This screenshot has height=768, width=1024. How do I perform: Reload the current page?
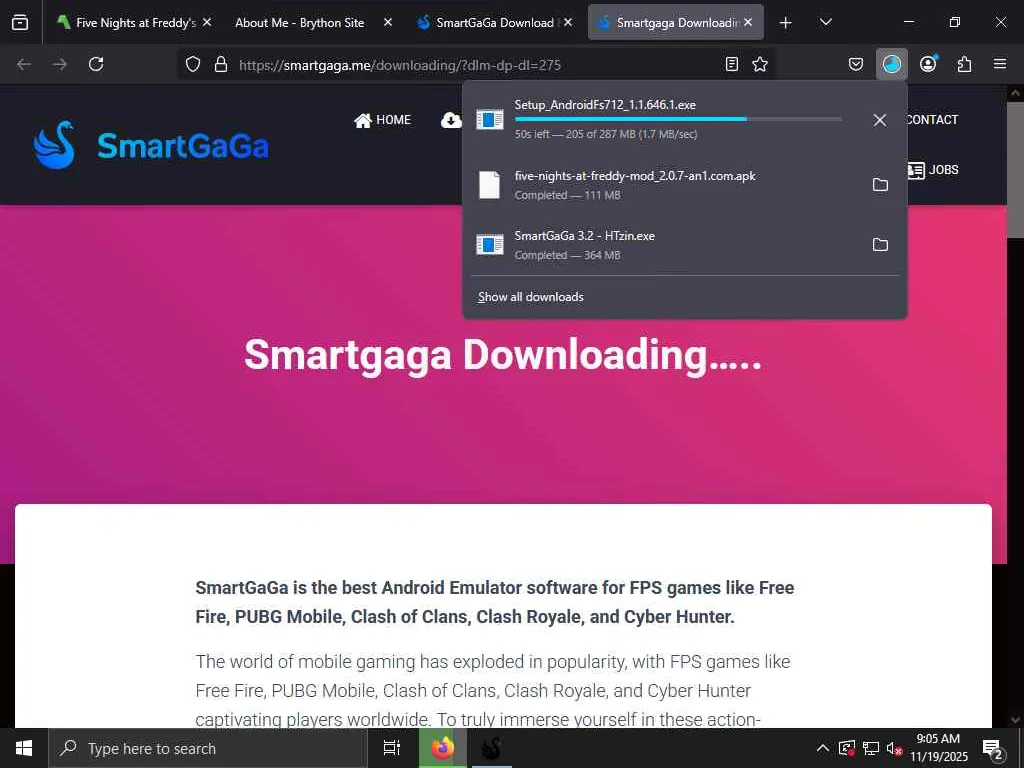96,64
